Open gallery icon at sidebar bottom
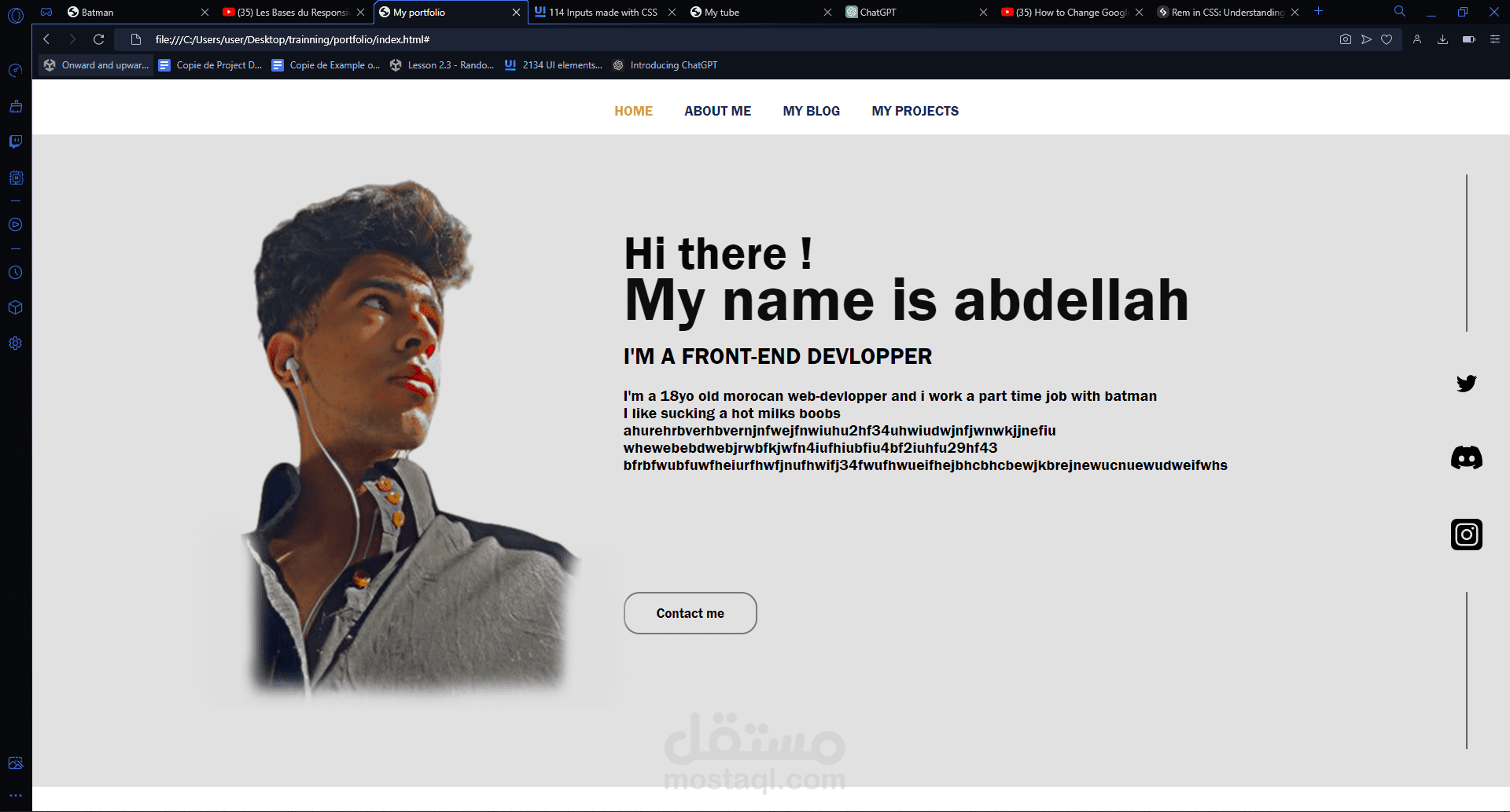This screenshot has width=1510, height=812. click(x=16, y=762)
